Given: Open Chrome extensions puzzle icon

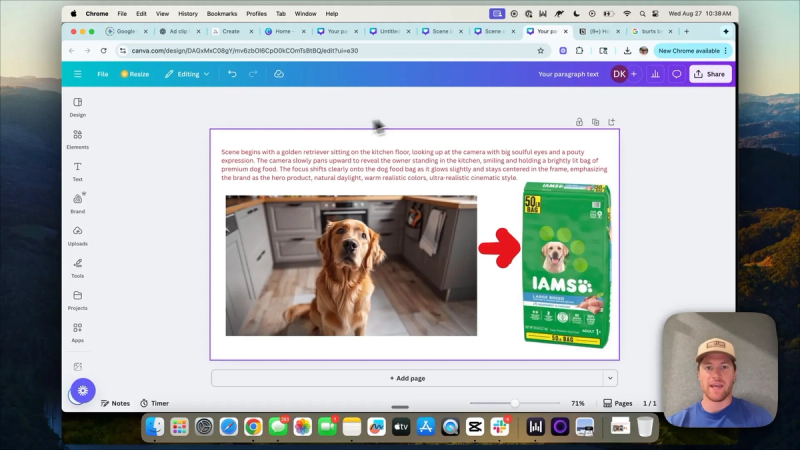Looking at the screenshot, I should (580, 51).
